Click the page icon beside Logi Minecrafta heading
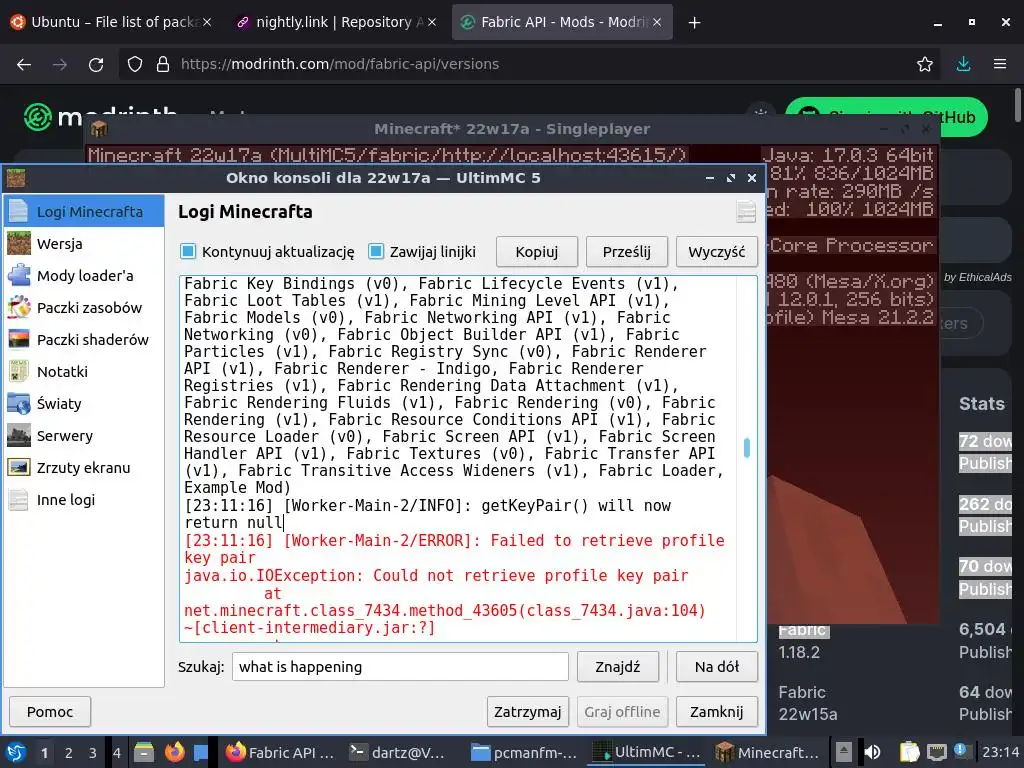This screenshot has height=768, width=1024. click(746, 212)
